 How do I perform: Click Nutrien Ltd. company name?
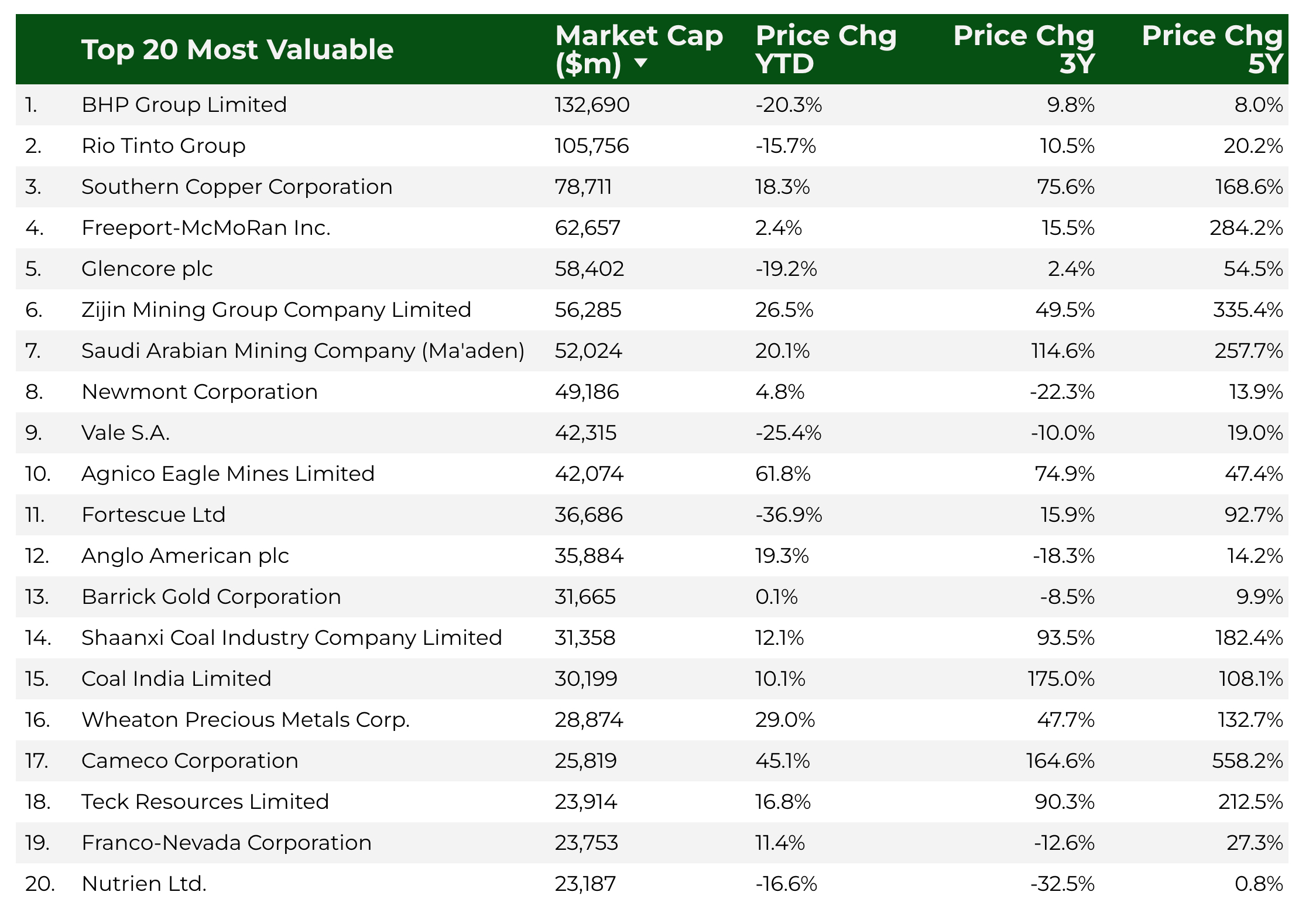144,884
